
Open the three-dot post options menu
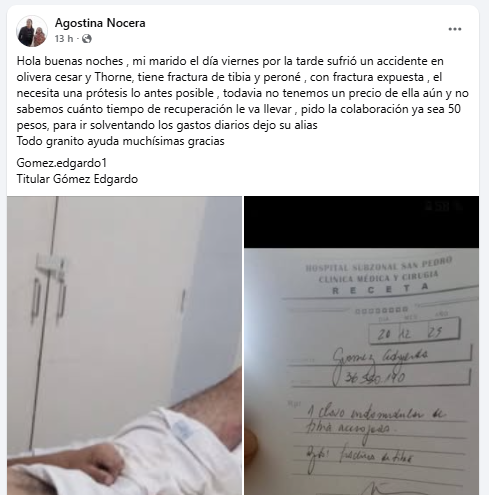tap(455, 29)
